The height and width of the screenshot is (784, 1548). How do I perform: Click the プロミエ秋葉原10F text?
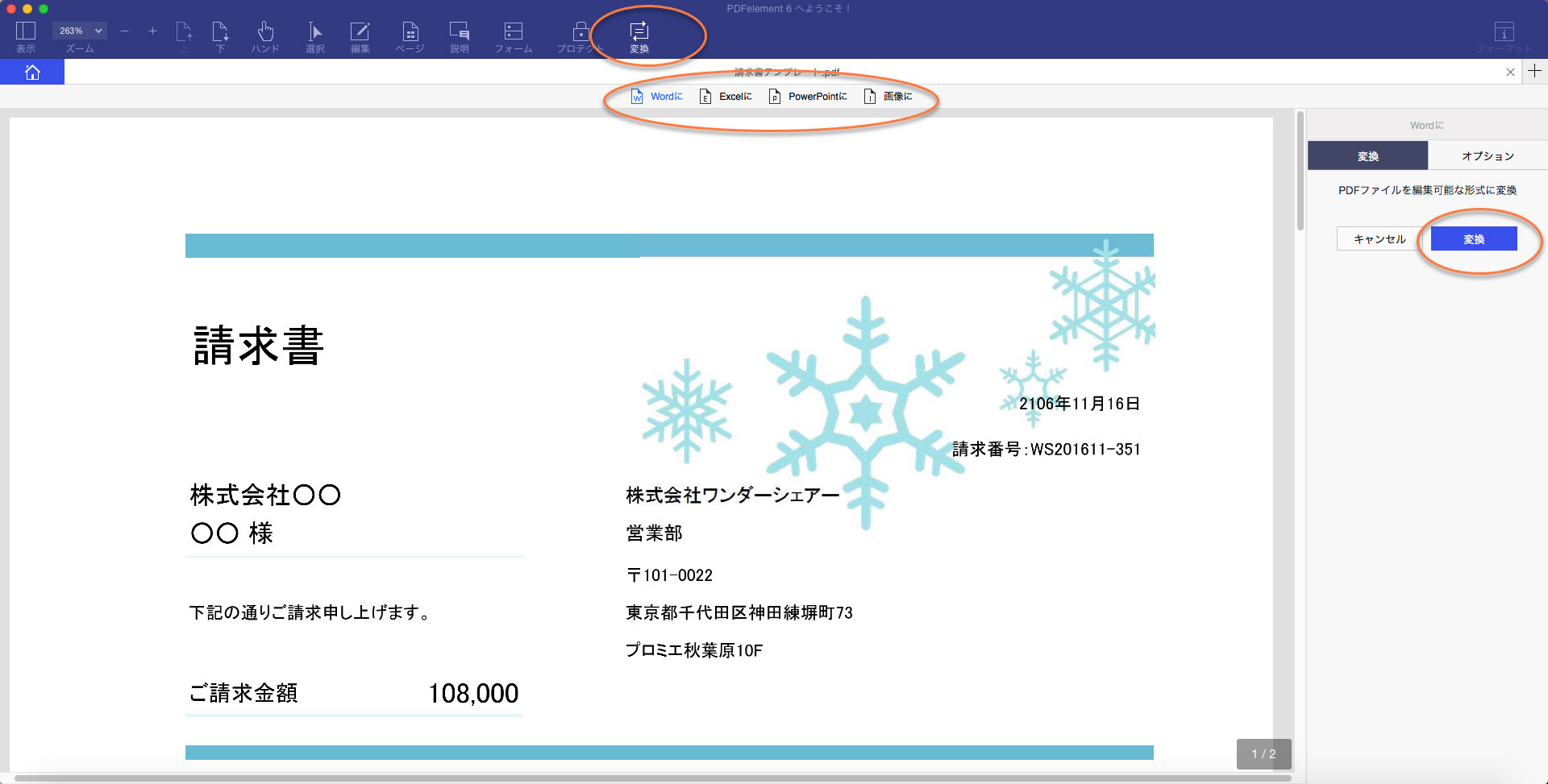click(x=694, y=650)
